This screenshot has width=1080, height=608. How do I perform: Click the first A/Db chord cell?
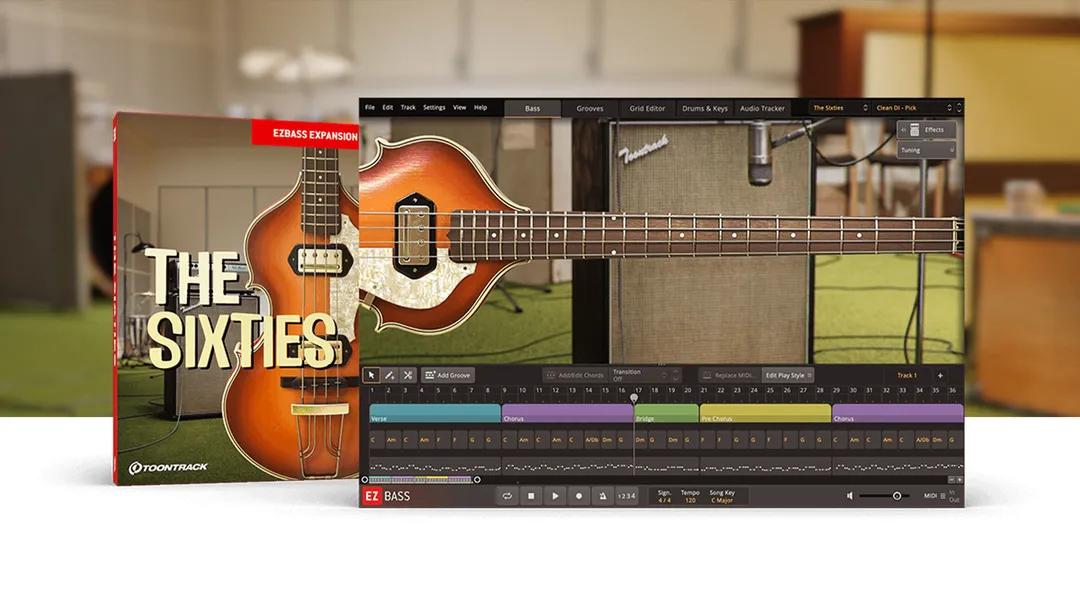[x=592, y=439]
